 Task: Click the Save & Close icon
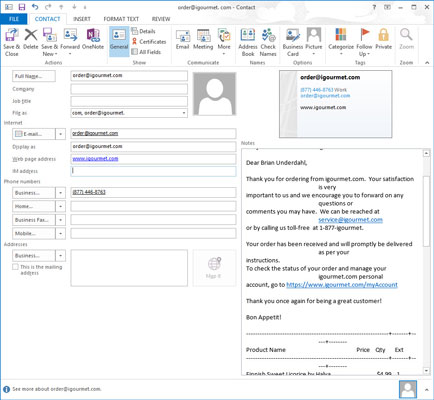(x=12, y=42)
